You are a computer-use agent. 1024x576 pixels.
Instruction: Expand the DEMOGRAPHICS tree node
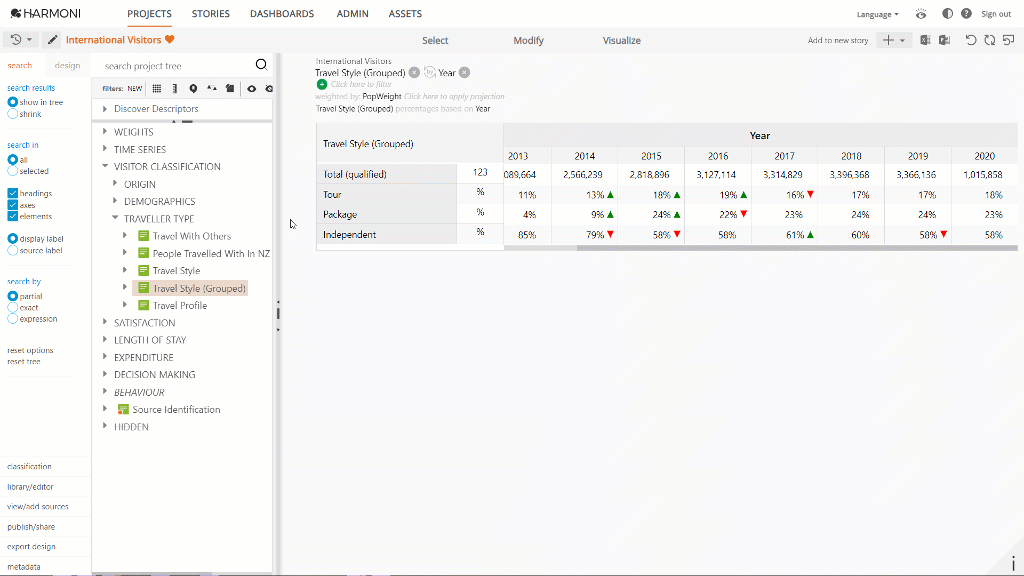(115, 201)
